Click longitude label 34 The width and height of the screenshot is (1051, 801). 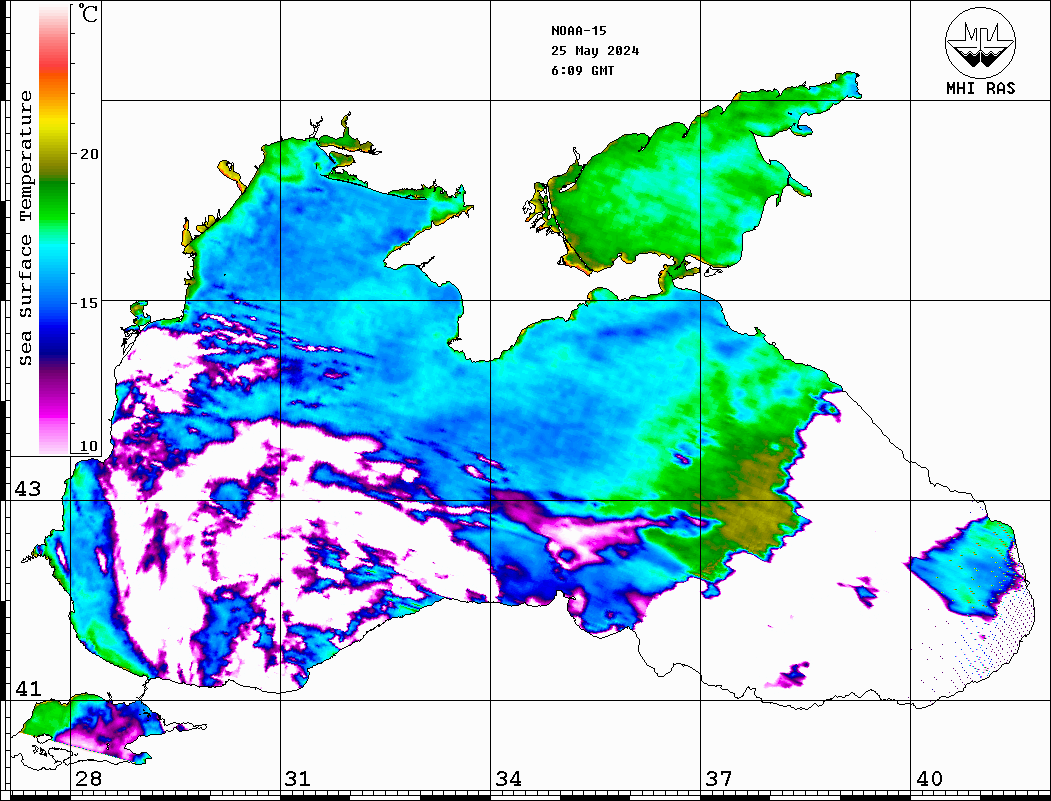(509, 778)
